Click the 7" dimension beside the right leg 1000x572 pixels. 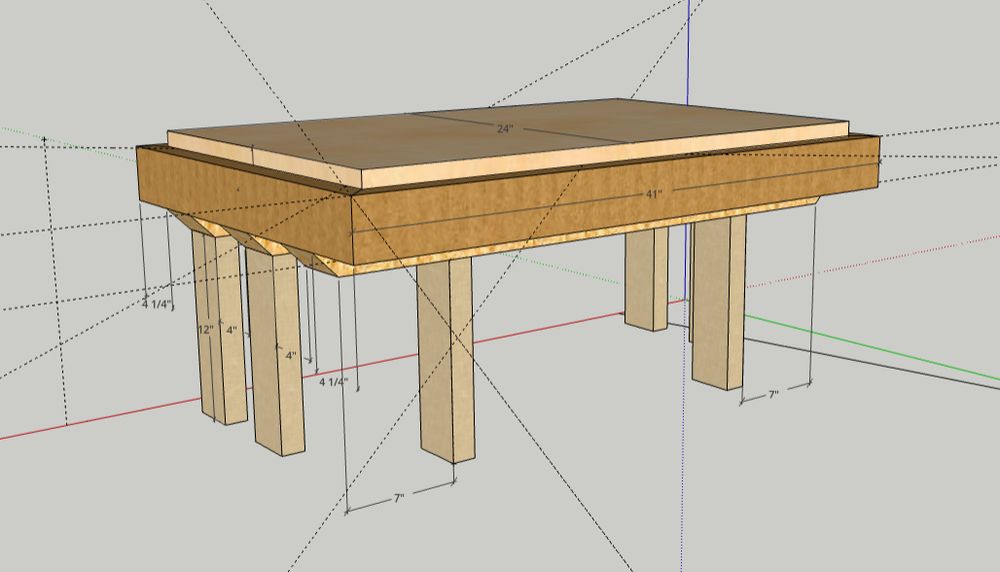773,395
